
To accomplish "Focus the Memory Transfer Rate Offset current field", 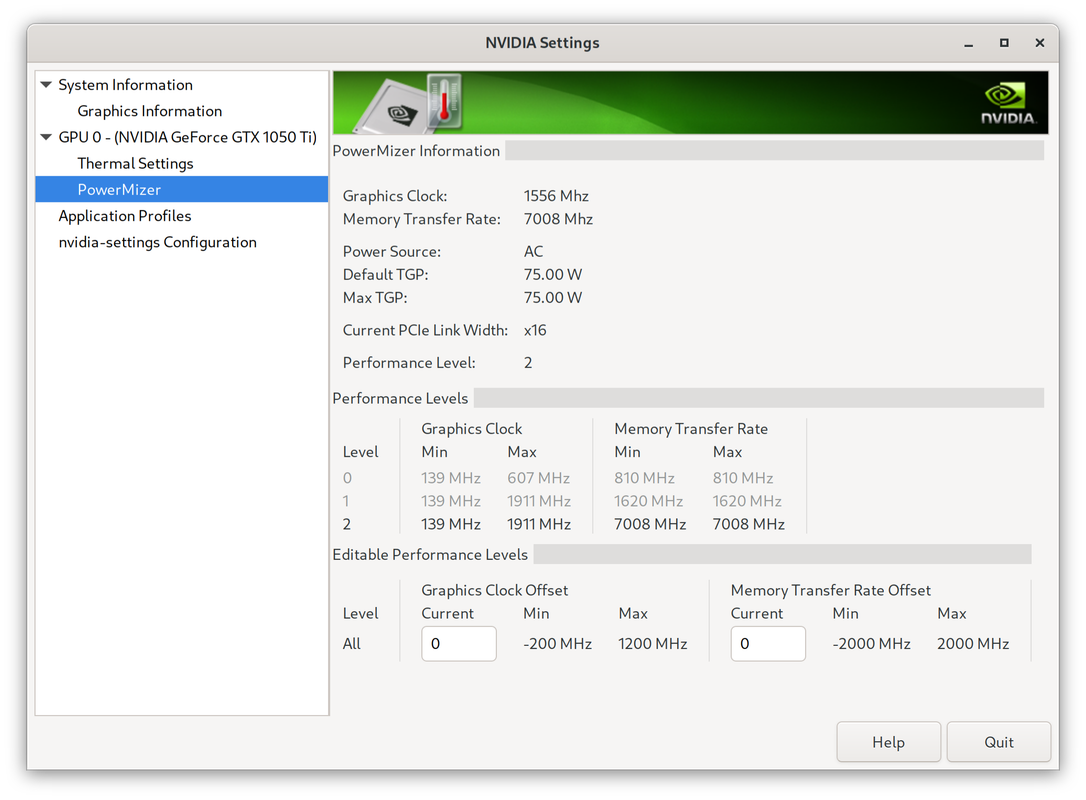I will click(767, 643).
